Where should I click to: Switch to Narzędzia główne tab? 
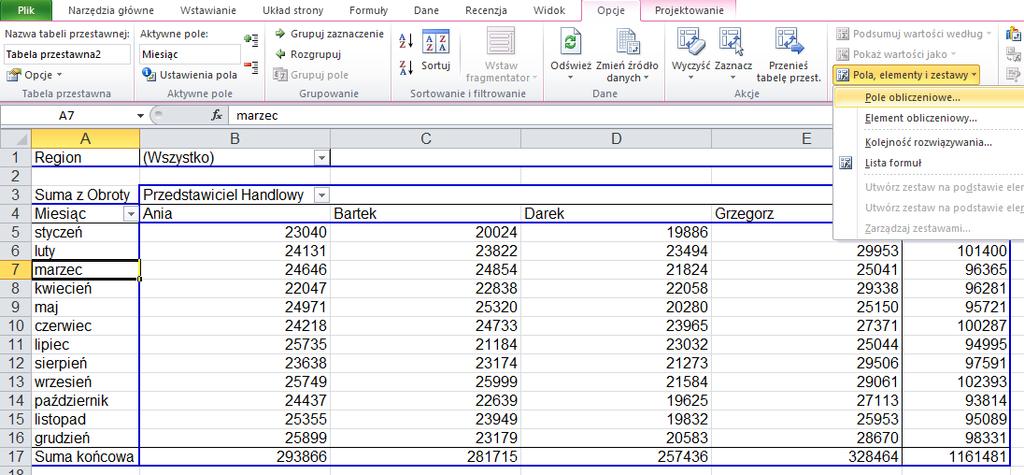[x=110, y=10]
